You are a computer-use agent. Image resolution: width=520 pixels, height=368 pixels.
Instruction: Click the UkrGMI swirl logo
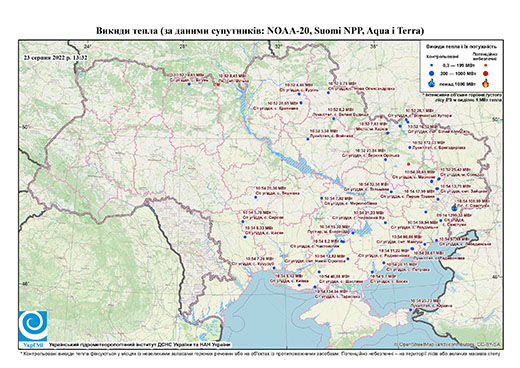pos(33,327)
